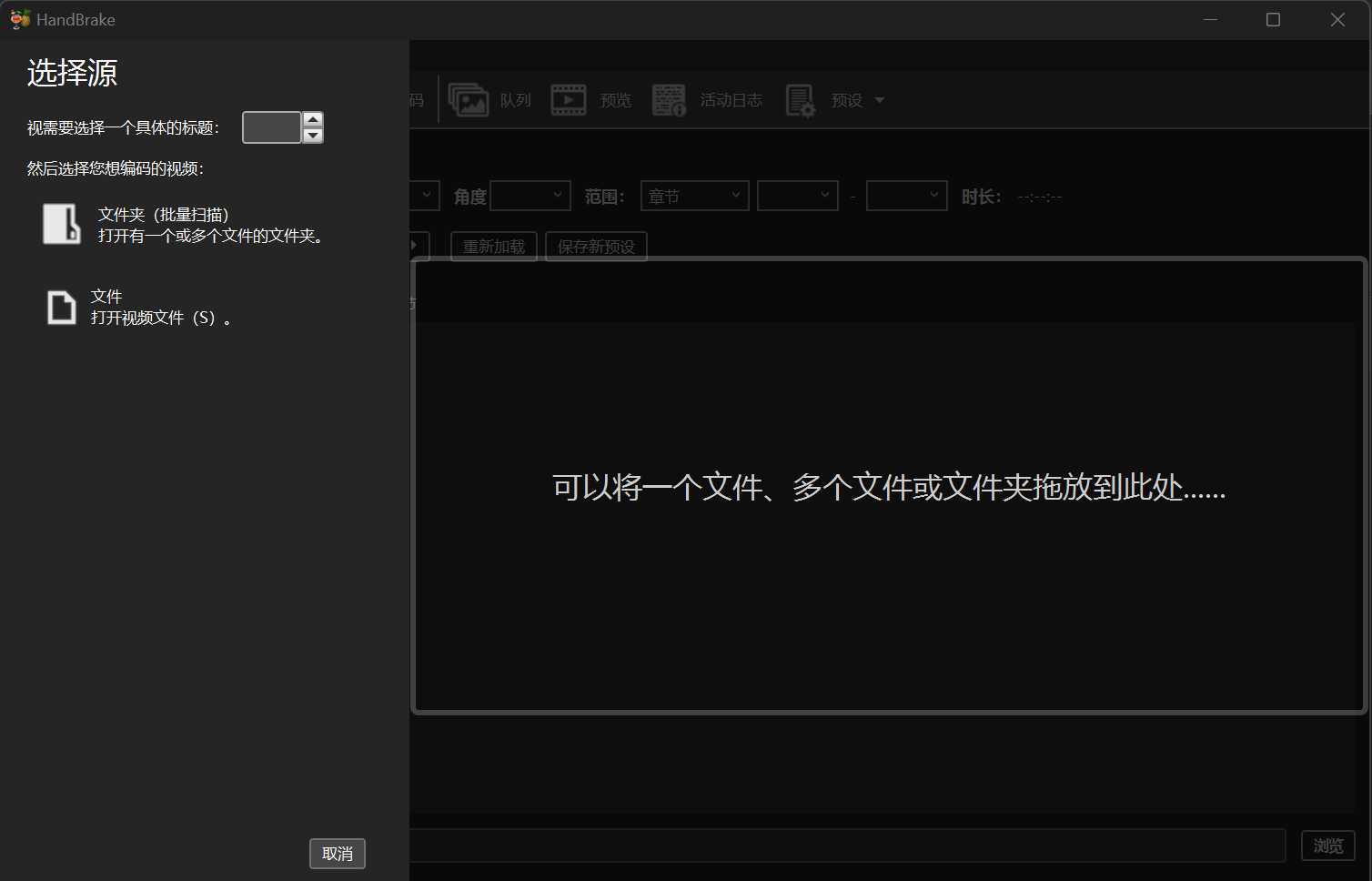Viewport: 1372px width, 881px height.
Task: Open the range start chapter dropdown
Action: tap(797, 196)
